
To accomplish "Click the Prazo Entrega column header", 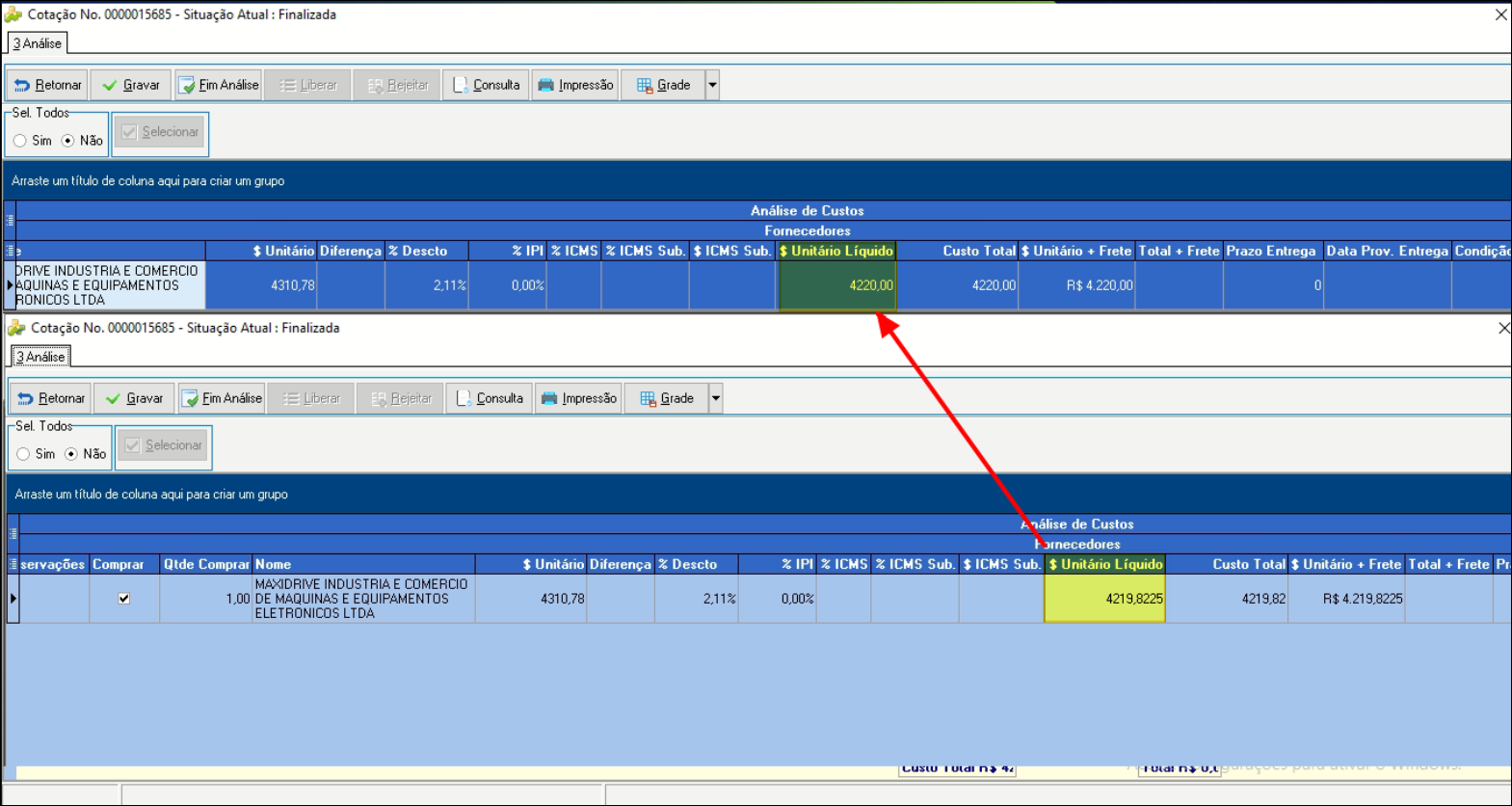I will pyautogui.click(x=1273, y=251).
